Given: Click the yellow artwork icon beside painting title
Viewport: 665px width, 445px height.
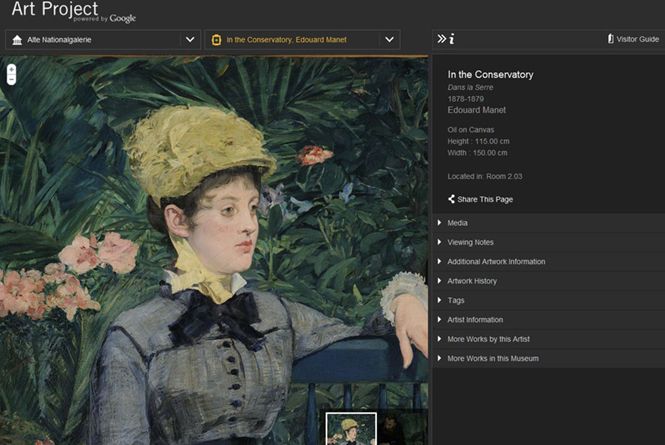Looking at the screenshot, I should point(216,40).
